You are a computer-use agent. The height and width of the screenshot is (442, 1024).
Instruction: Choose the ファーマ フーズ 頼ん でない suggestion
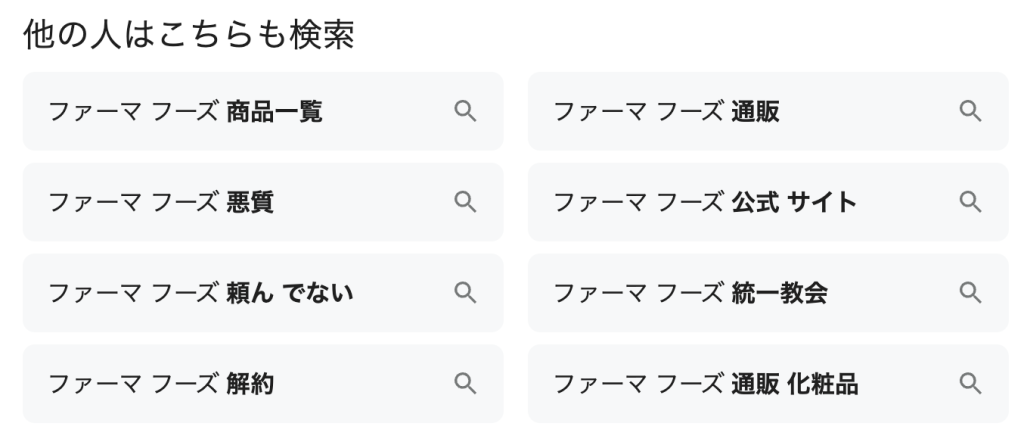point(201,294)
